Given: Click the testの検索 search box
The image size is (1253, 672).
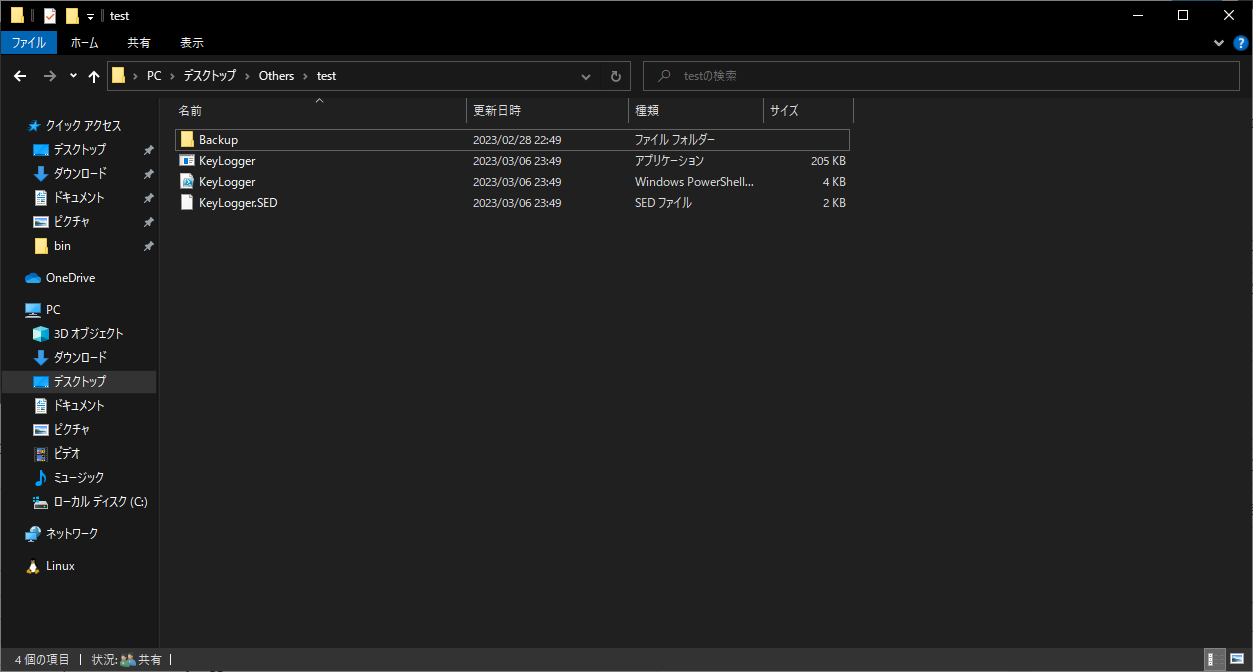Looking at the screenshot, I should pyautogui.click(x=940, y=76).
